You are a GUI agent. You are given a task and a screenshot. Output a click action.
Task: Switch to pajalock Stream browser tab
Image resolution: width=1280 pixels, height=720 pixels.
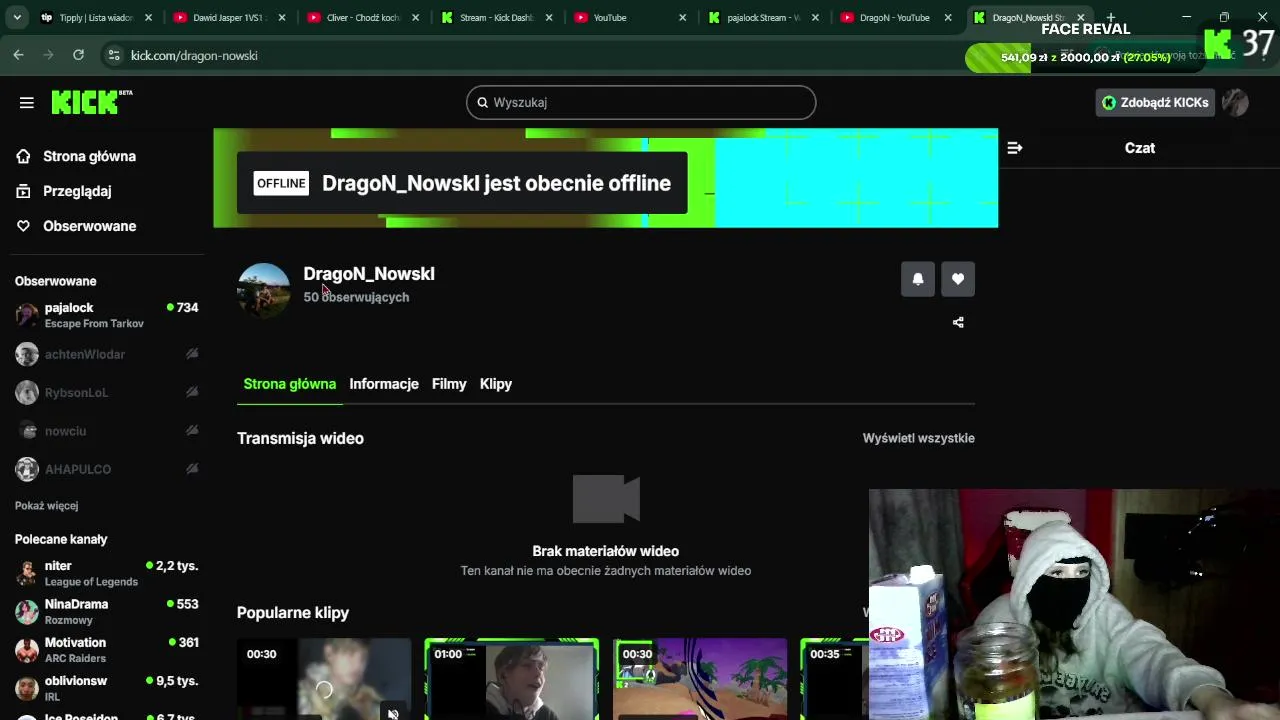tap(762, 17)
